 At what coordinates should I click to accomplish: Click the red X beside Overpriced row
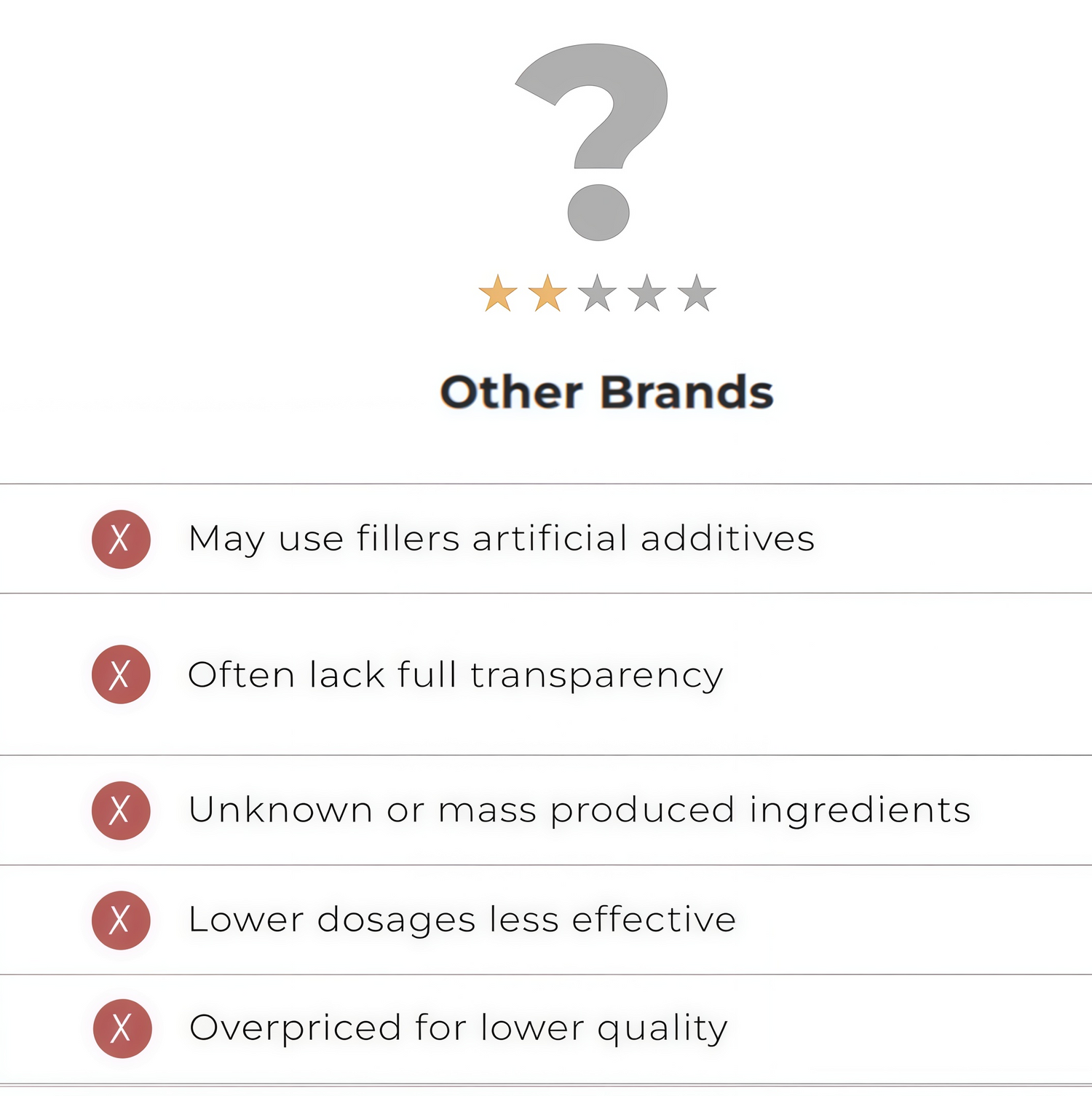coord(122,1028)
